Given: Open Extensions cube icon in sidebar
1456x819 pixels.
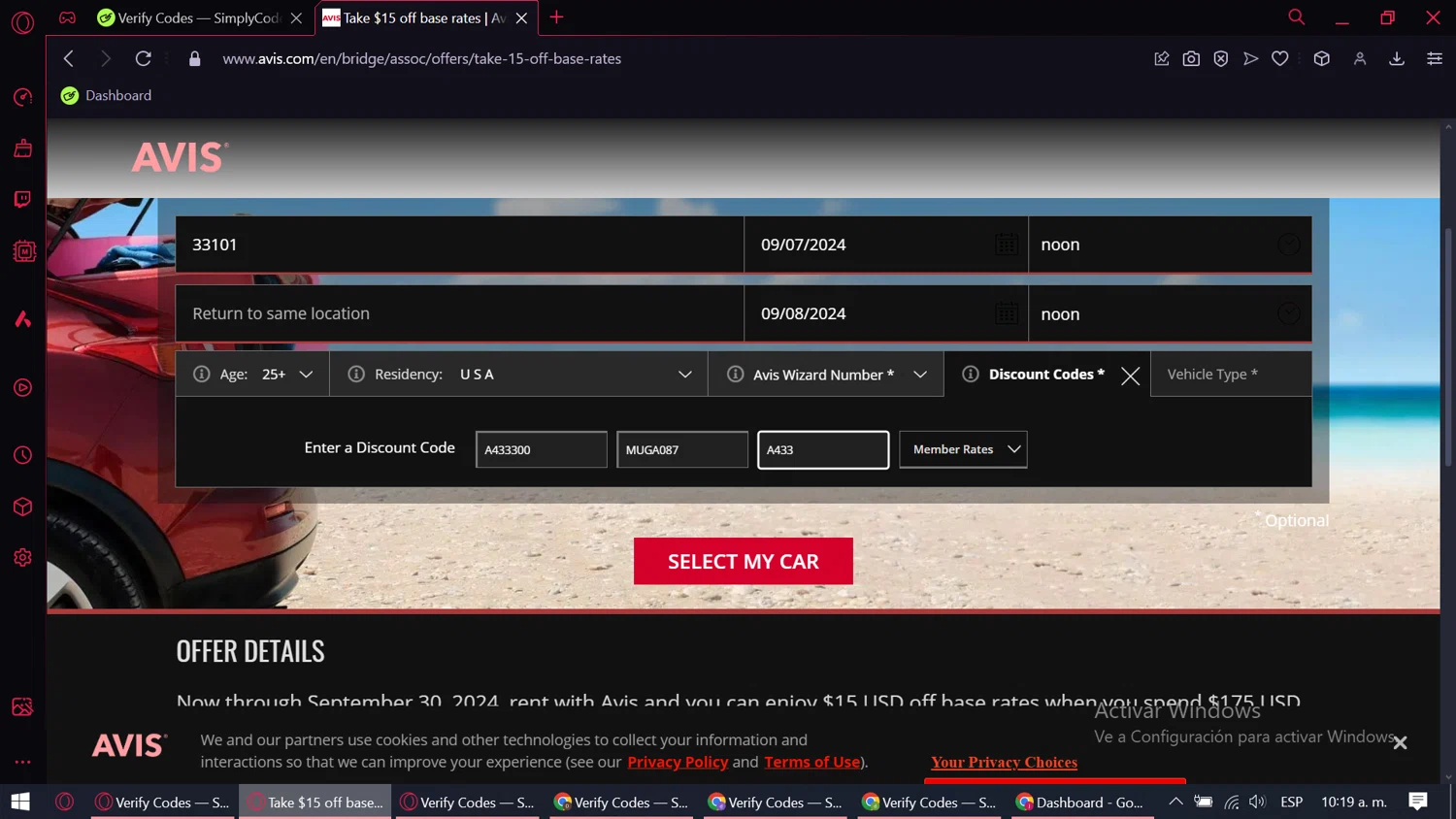Looking at the screenshot, I should 22,507.
